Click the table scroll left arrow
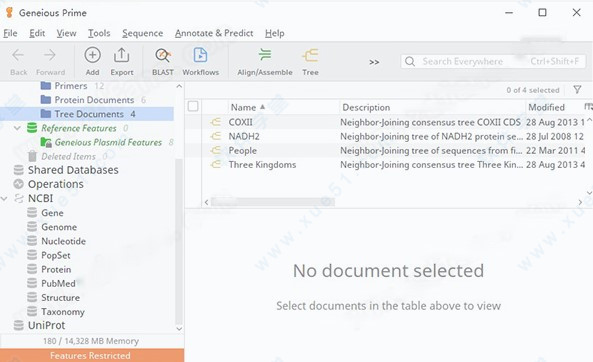This screenshot has width=593, height=362. point(206,202)
